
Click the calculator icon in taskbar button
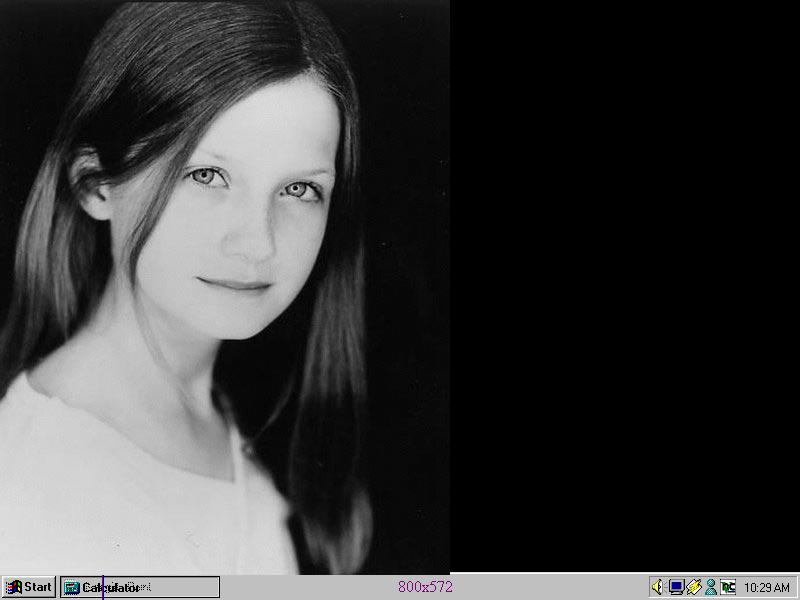click(x=72, y=588)
